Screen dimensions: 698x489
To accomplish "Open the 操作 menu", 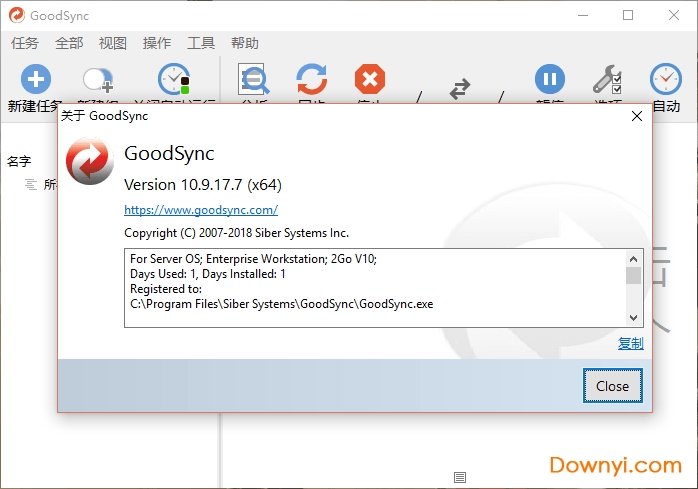I will click(x=157, y=43).
